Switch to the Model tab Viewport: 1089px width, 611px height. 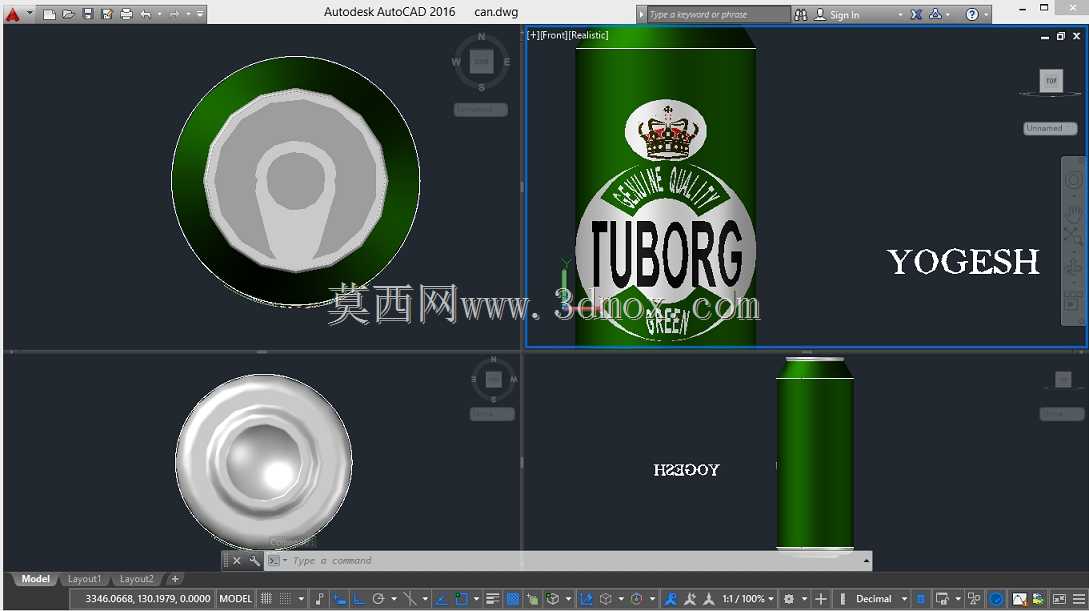click(35, 579)
